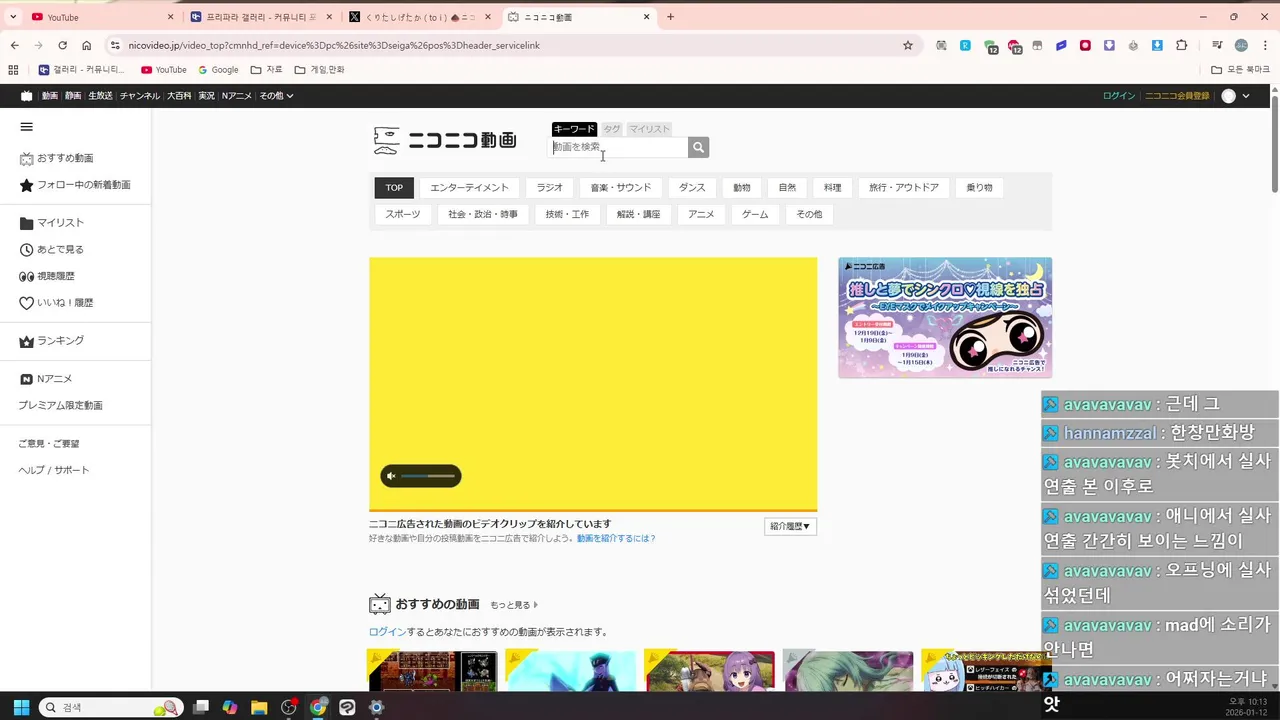Open the 모든 북마크 folder
This screenshot has width=1280, height=720.
tap(1241, 70)
